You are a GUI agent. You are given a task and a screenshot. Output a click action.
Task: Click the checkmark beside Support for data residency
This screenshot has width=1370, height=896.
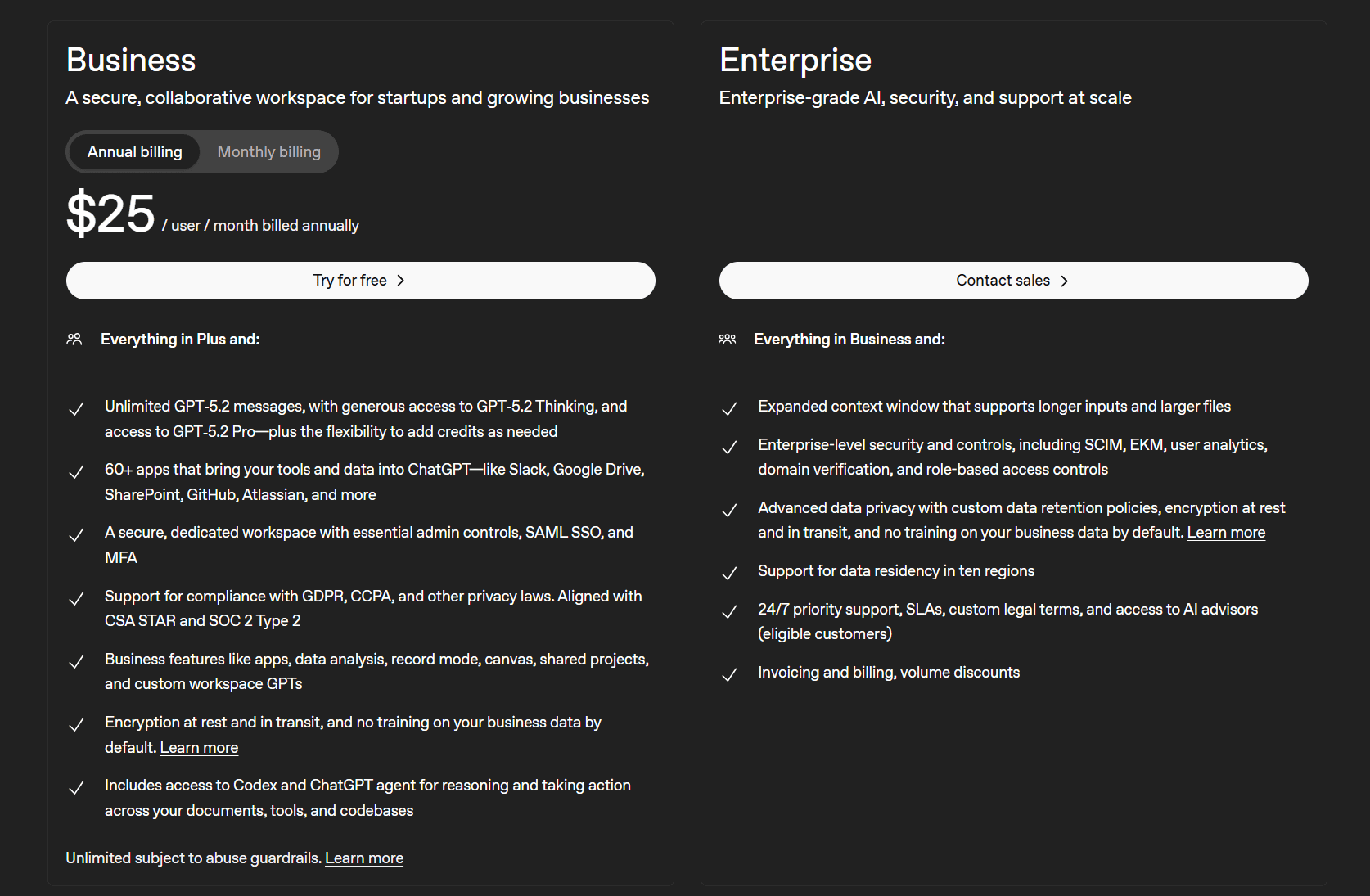tap(729, 574)
